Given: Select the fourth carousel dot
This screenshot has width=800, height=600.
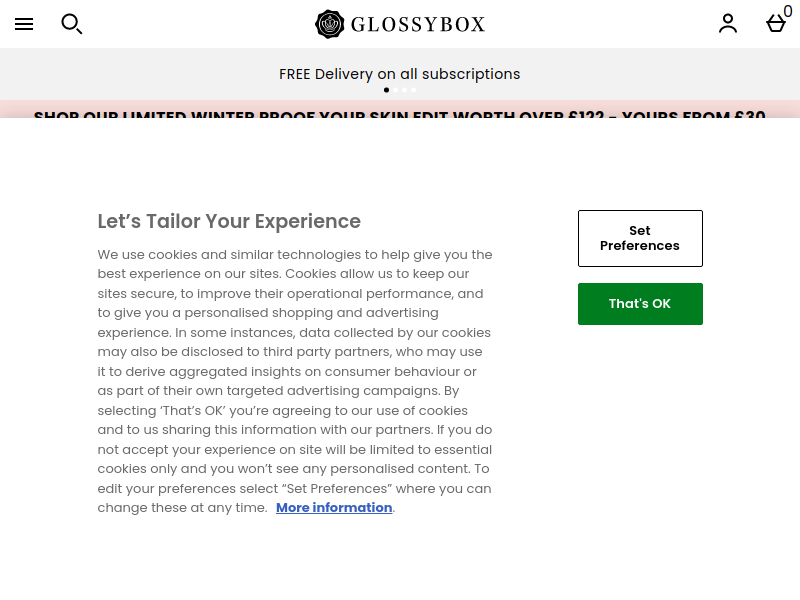Looking at the screenshot, I should [x=414, y=90].
